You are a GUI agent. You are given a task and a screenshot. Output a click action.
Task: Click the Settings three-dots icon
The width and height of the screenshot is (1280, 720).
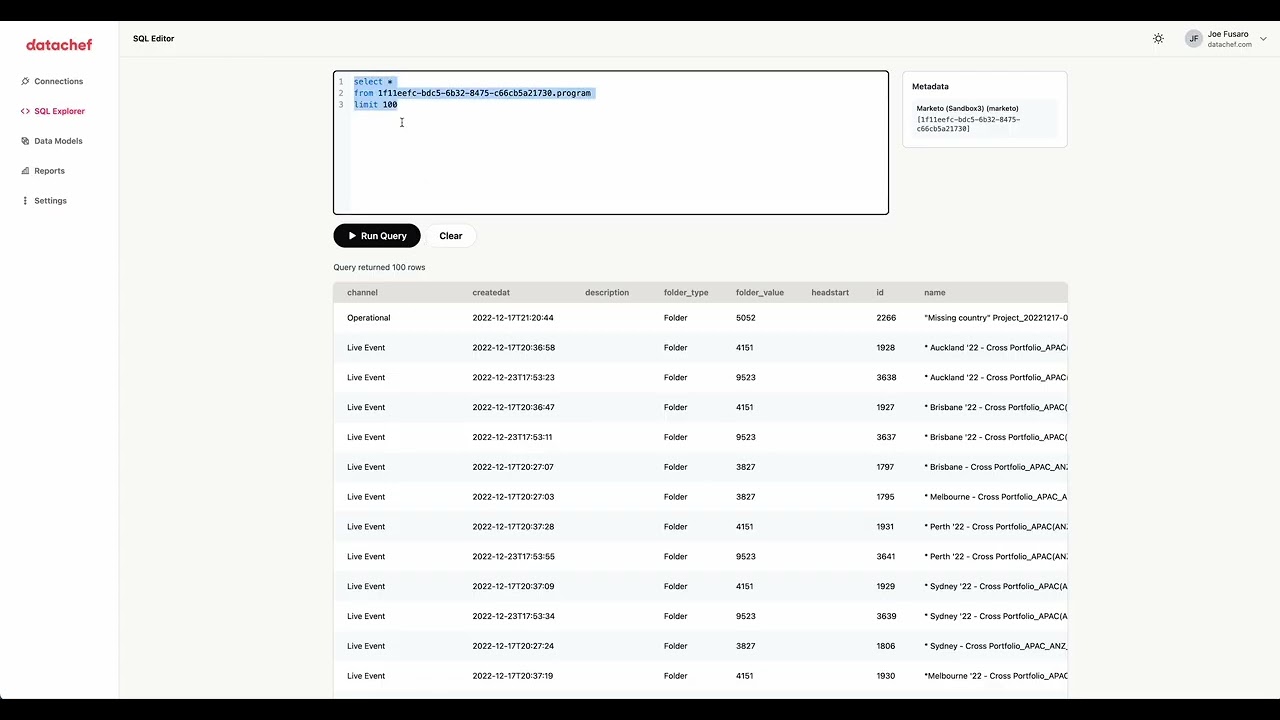point(25,201)
